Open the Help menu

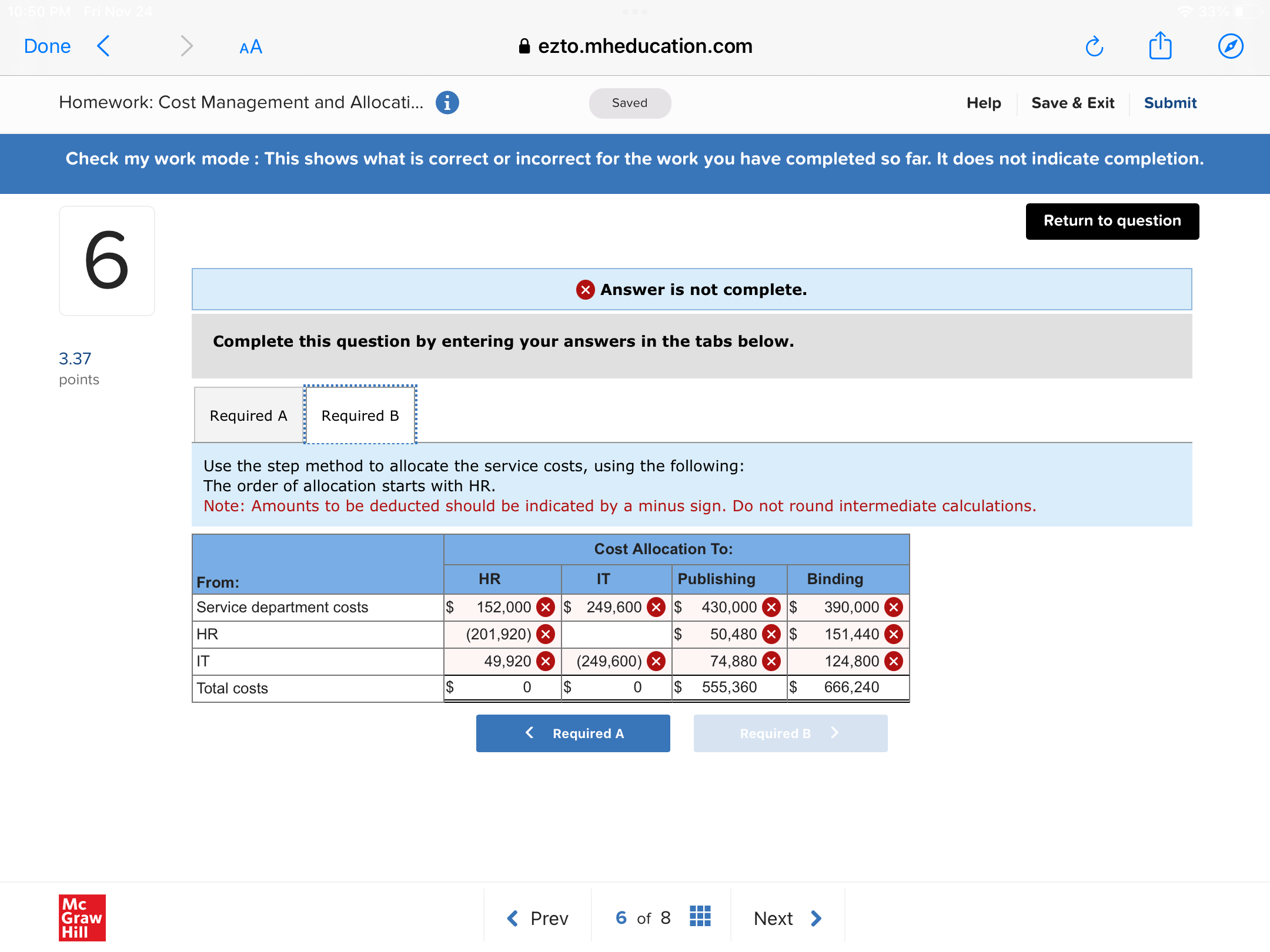983,103
